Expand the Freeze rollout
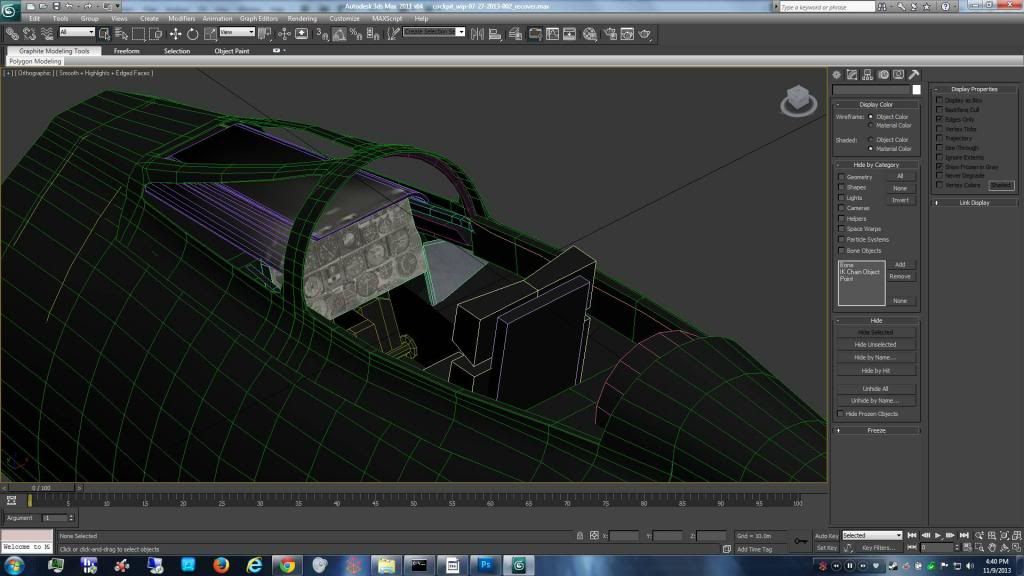The width and height of the screenshot is (1024, 576). tap(876, 430)
